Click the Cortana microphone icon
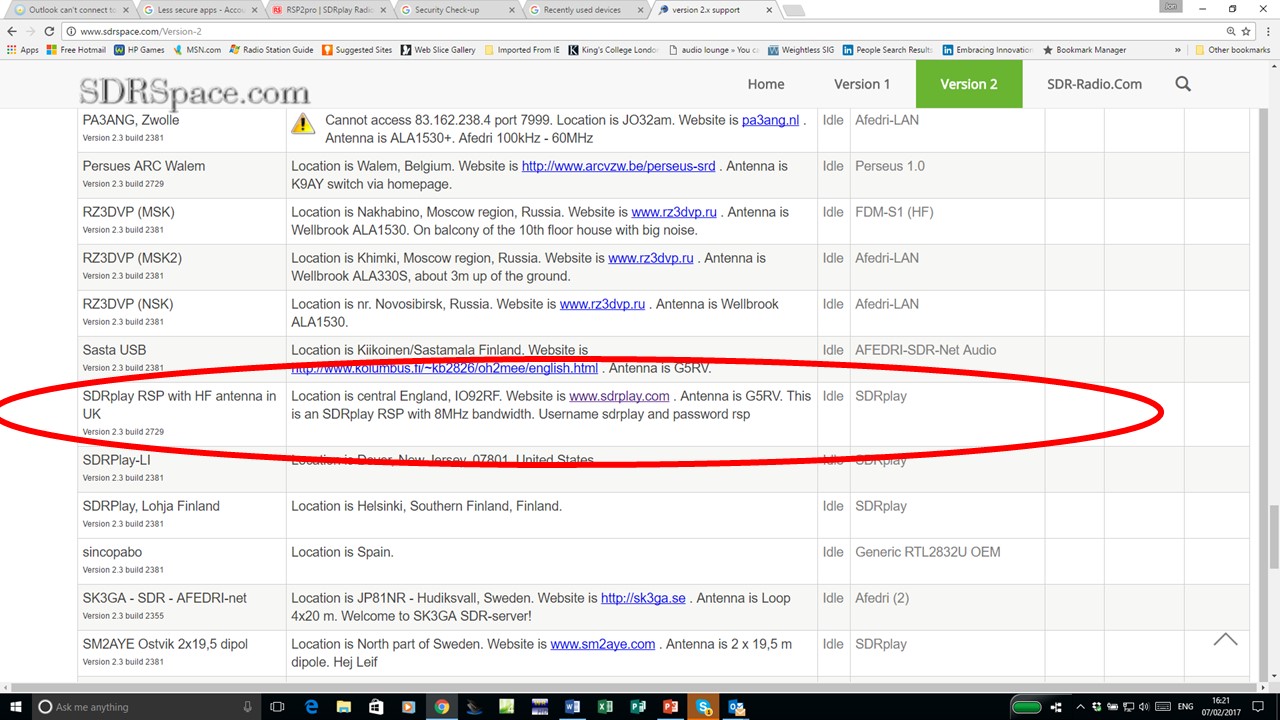Image resolution: width=1280 pixels, height=720 pixels. (248, 707)
